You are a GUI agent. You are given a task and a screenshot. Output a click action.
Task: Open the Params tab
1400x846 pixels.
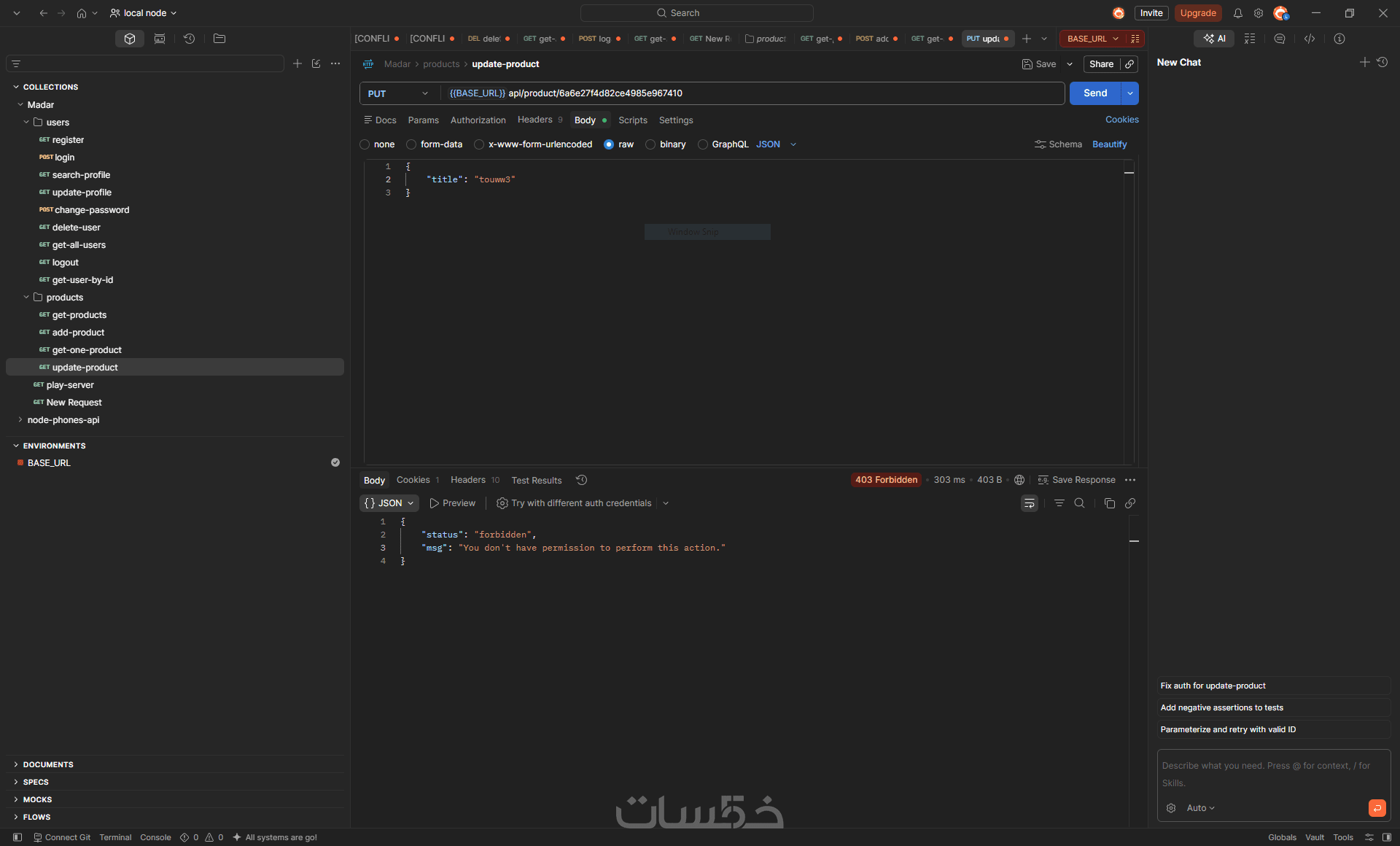(424, 120)
